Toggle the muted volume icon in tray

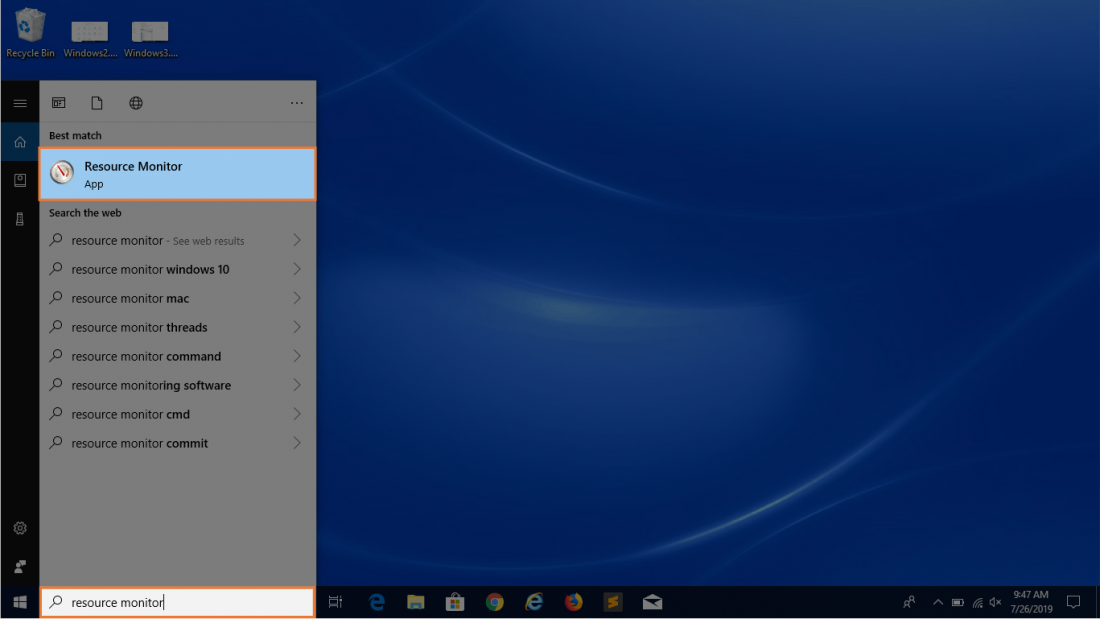coord(995,602)
